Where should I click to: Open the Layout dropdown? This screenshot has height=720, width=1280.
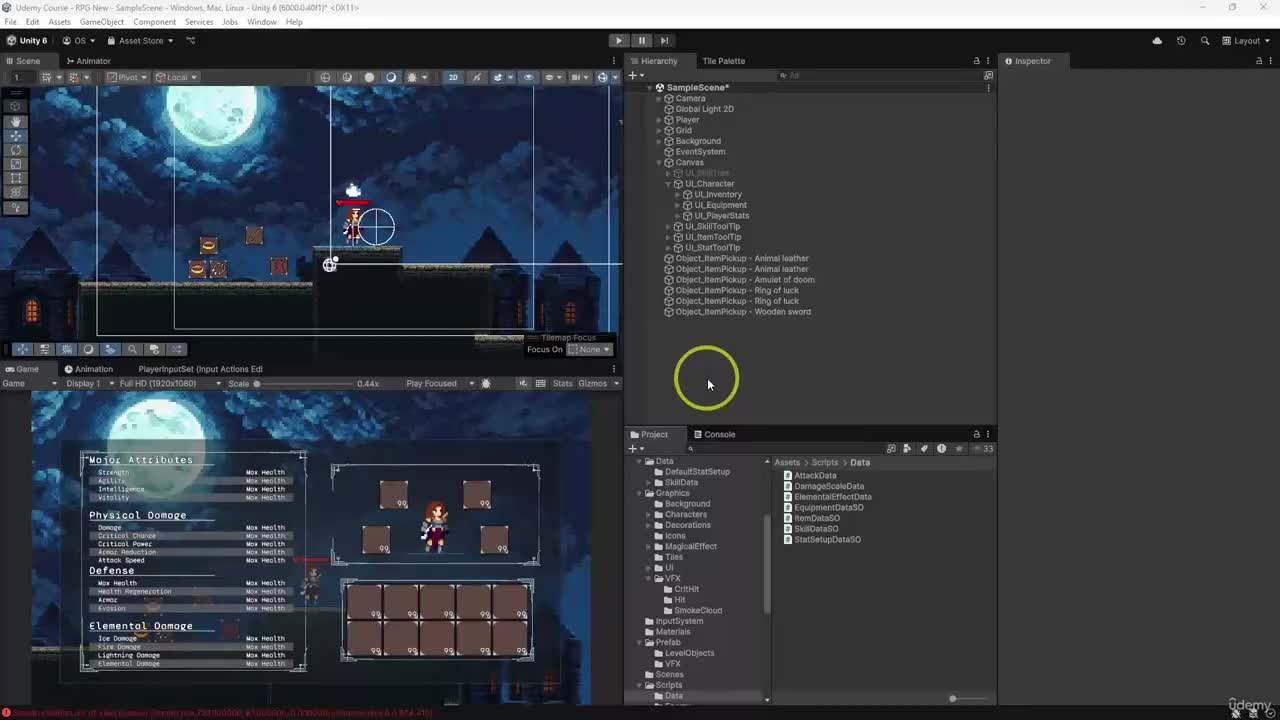point(1246,41)
